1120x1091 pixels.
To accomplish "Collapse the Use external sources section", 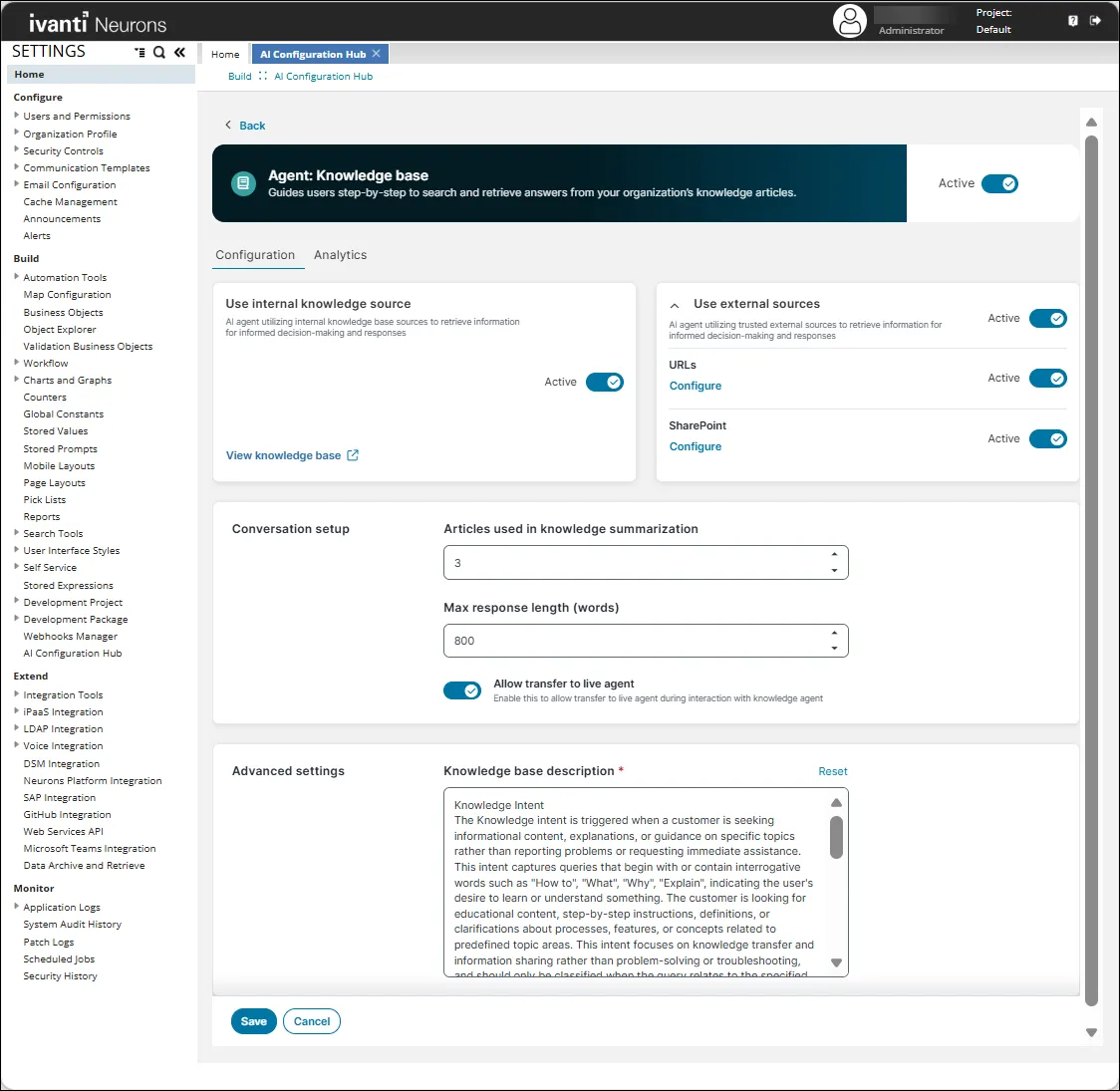I will coord(675,305).
